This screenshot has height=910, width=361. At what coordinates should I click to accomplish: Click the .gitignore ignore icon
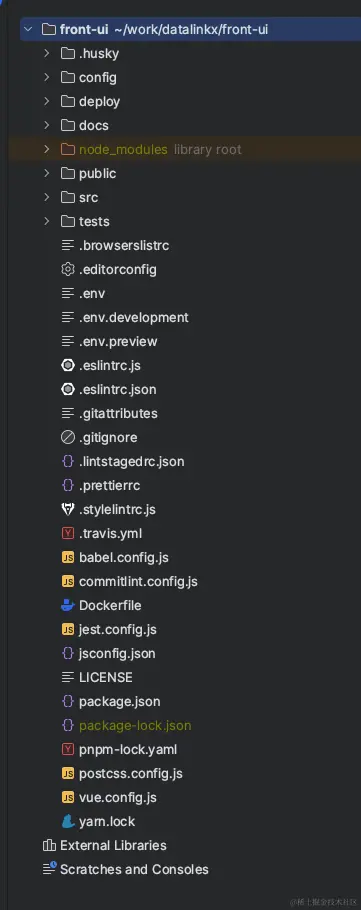[x=68, y=438]
